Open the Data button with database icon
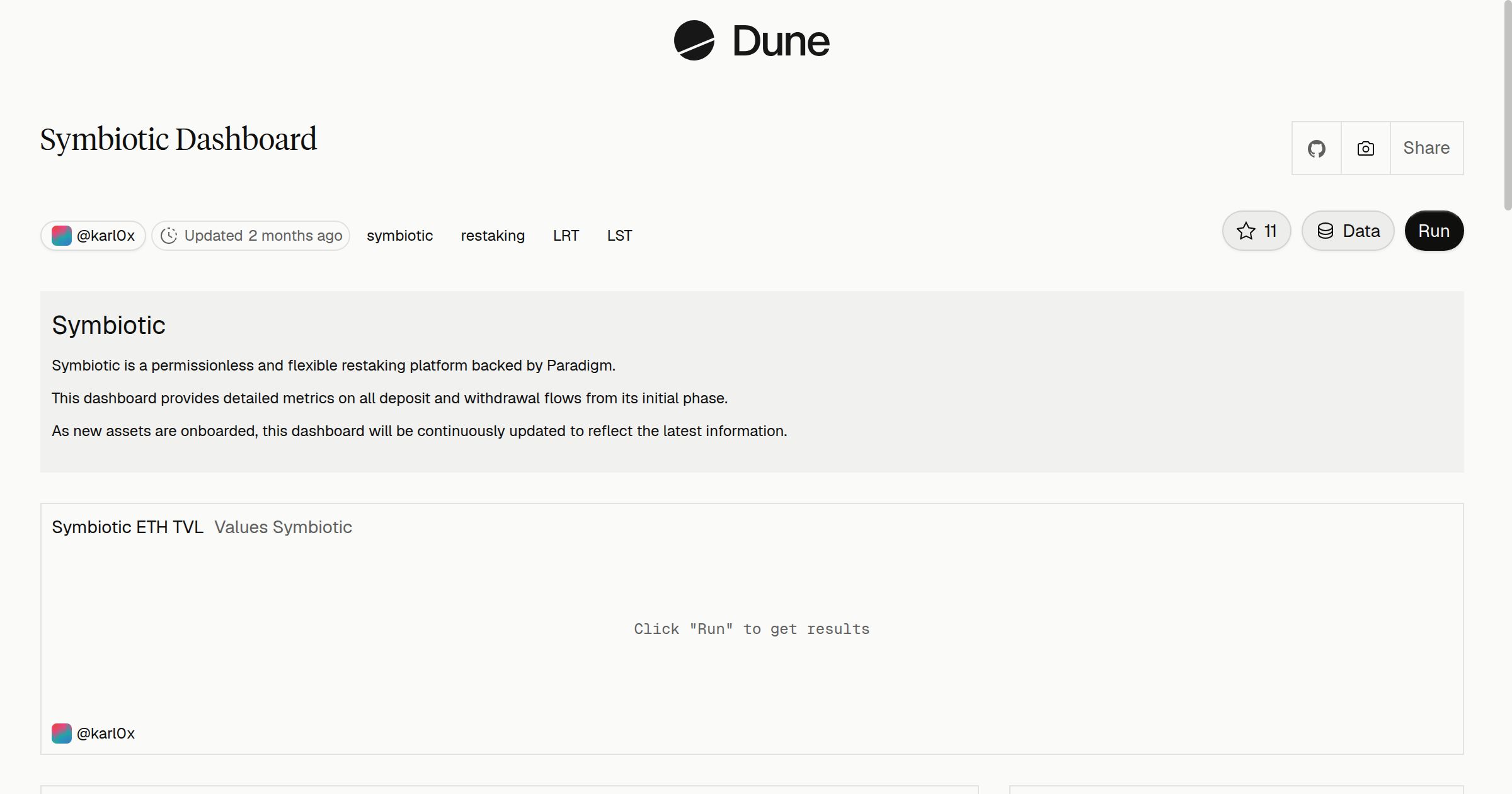Screen dimensions: 1512x794 click(x=1348, y=231)
